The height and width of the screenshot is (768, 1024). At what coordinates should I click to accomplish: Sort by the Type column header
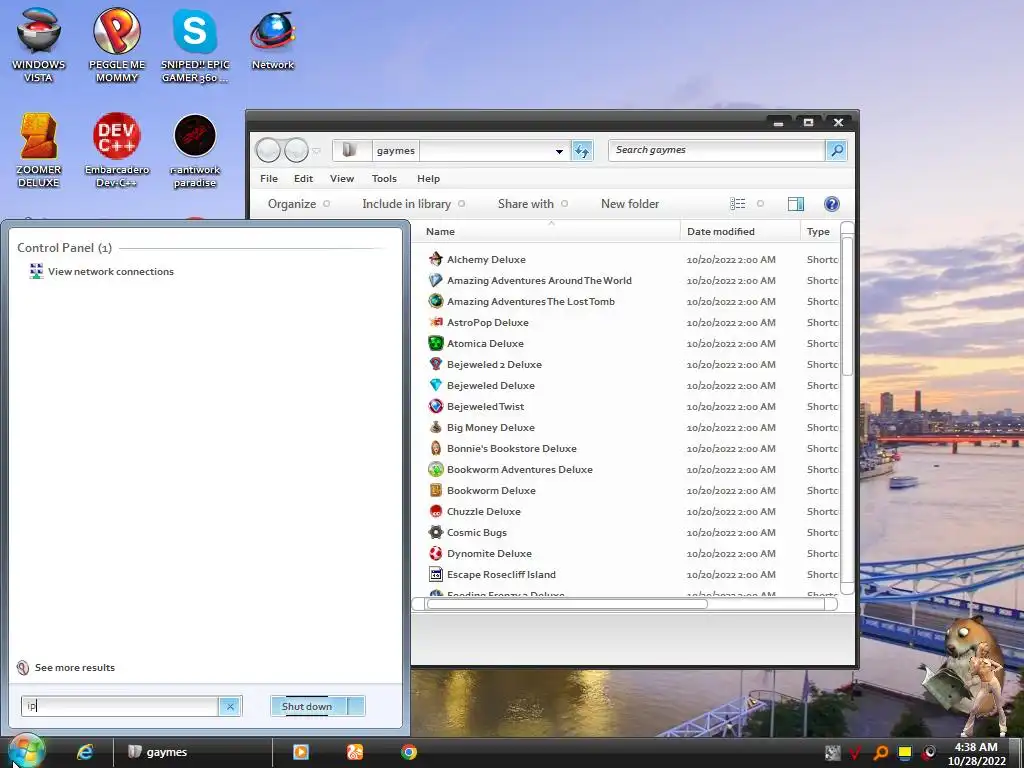[x=819, y=231]
